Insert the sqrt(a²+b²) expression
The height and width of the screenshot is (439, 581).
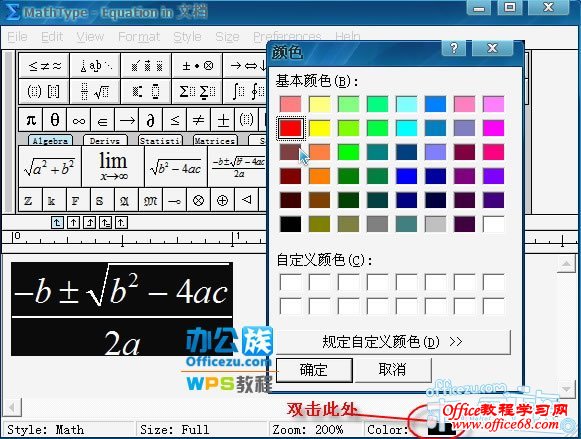point(50,166)
